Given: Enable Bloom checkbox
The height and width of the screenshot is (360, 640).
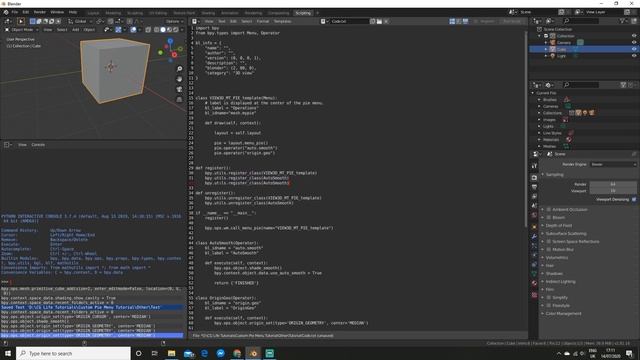Looking at the screenshot, I should coord(549,218).
